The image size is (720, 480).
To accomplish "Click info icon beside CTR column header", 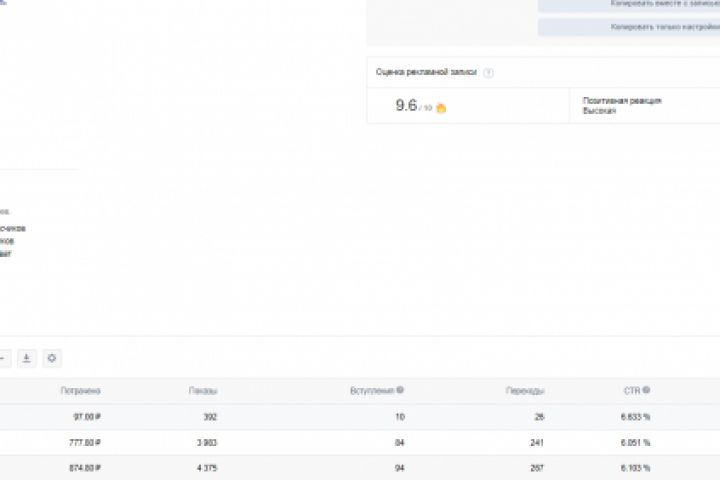I will (x=646, y=390).
